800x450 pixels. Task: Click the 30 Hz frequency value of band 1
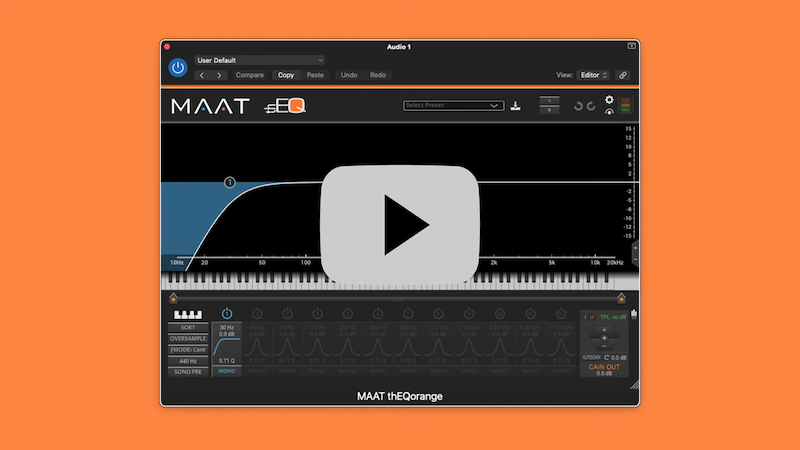point(227,328)
